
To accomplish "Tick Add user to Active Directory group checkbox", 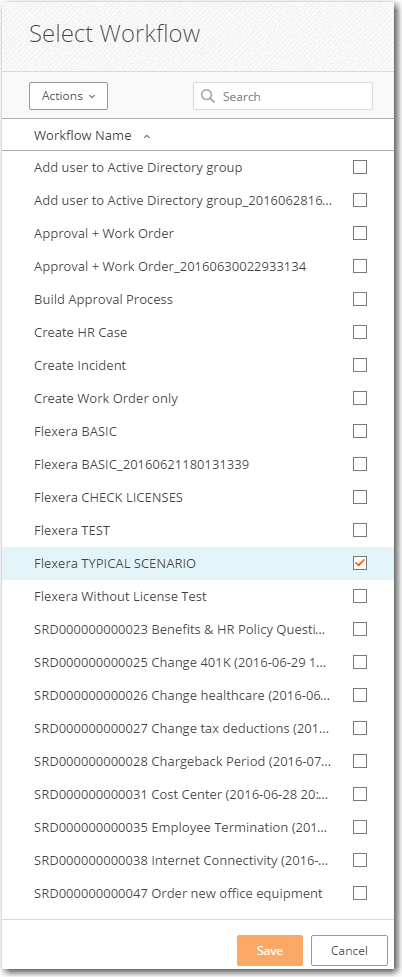I will [360, 167].
